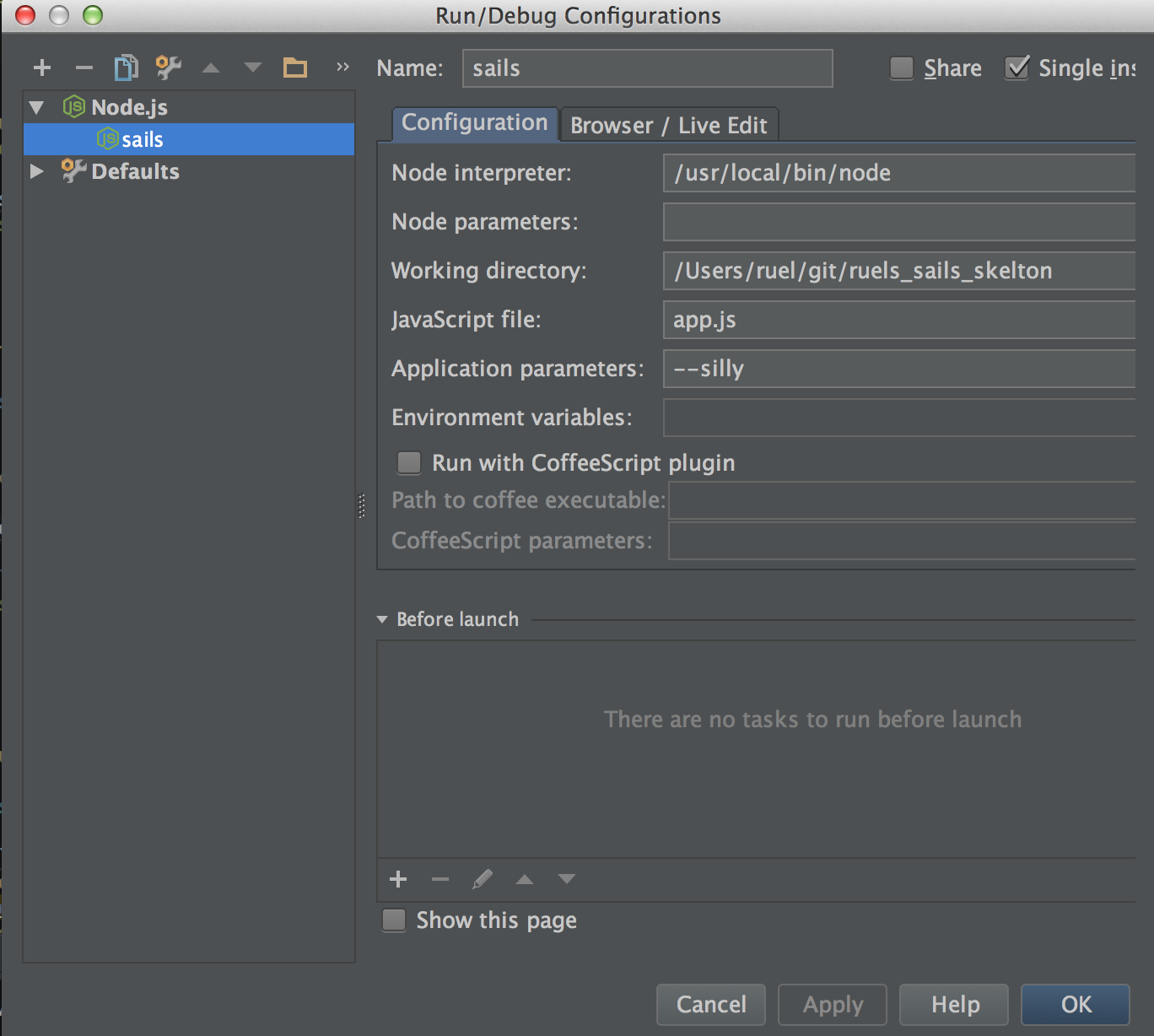Collapse the Before launch section

[384, 618]
